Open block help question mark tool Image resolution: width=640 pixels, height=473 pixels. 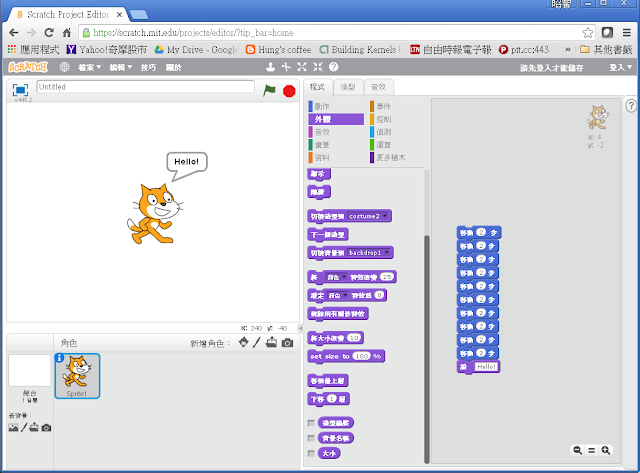(x=333, y=67)
